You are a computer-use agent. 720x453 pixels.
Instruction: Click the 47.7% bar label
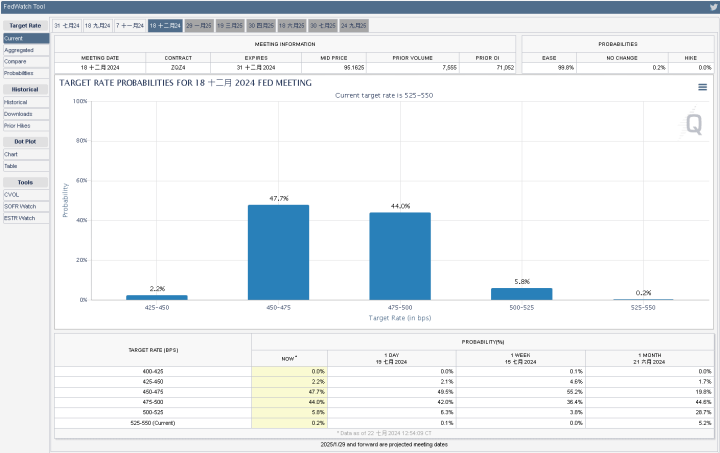279,199
